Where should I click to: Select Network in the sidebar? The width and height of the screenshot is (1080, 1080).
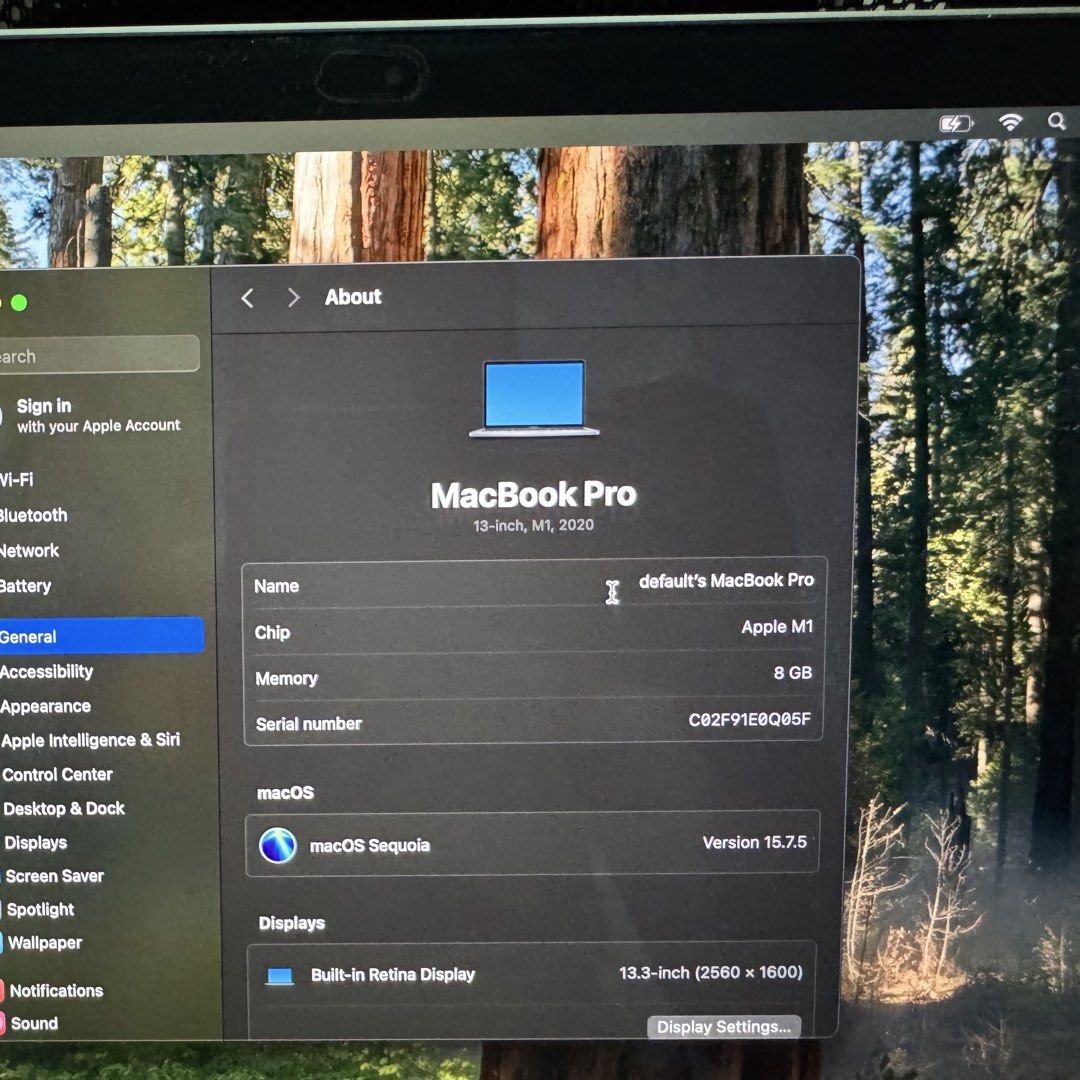[30, 550]
